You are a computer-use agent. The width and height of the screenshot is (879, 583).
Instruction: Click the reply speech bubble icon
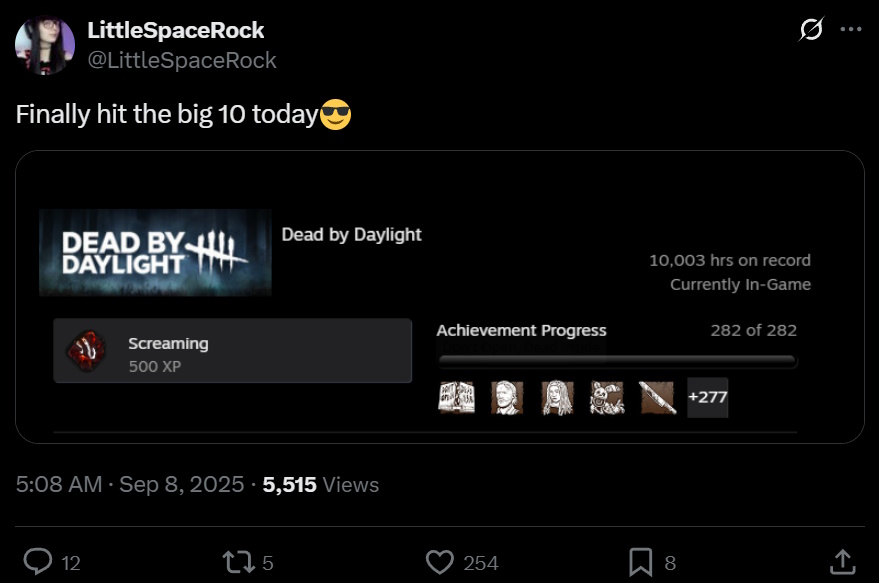[37, 562]
